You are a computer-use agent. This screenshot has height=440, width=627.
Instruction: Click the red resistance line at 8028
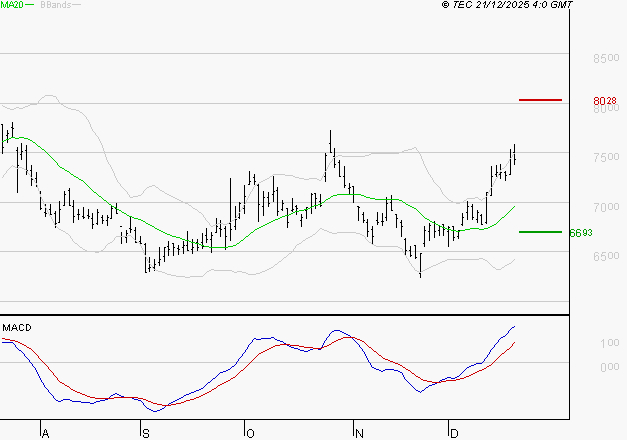coord(540,100)
